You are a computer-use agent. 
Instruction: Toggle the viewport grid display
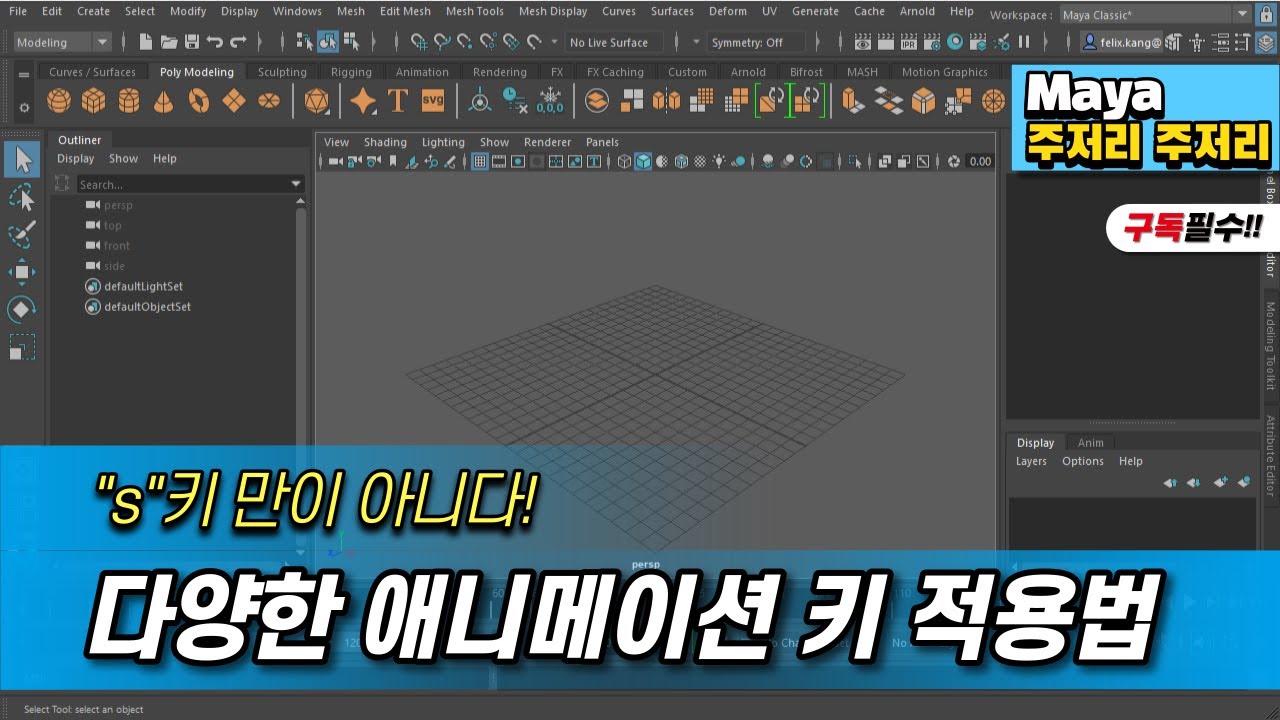[x=480, y=161]
